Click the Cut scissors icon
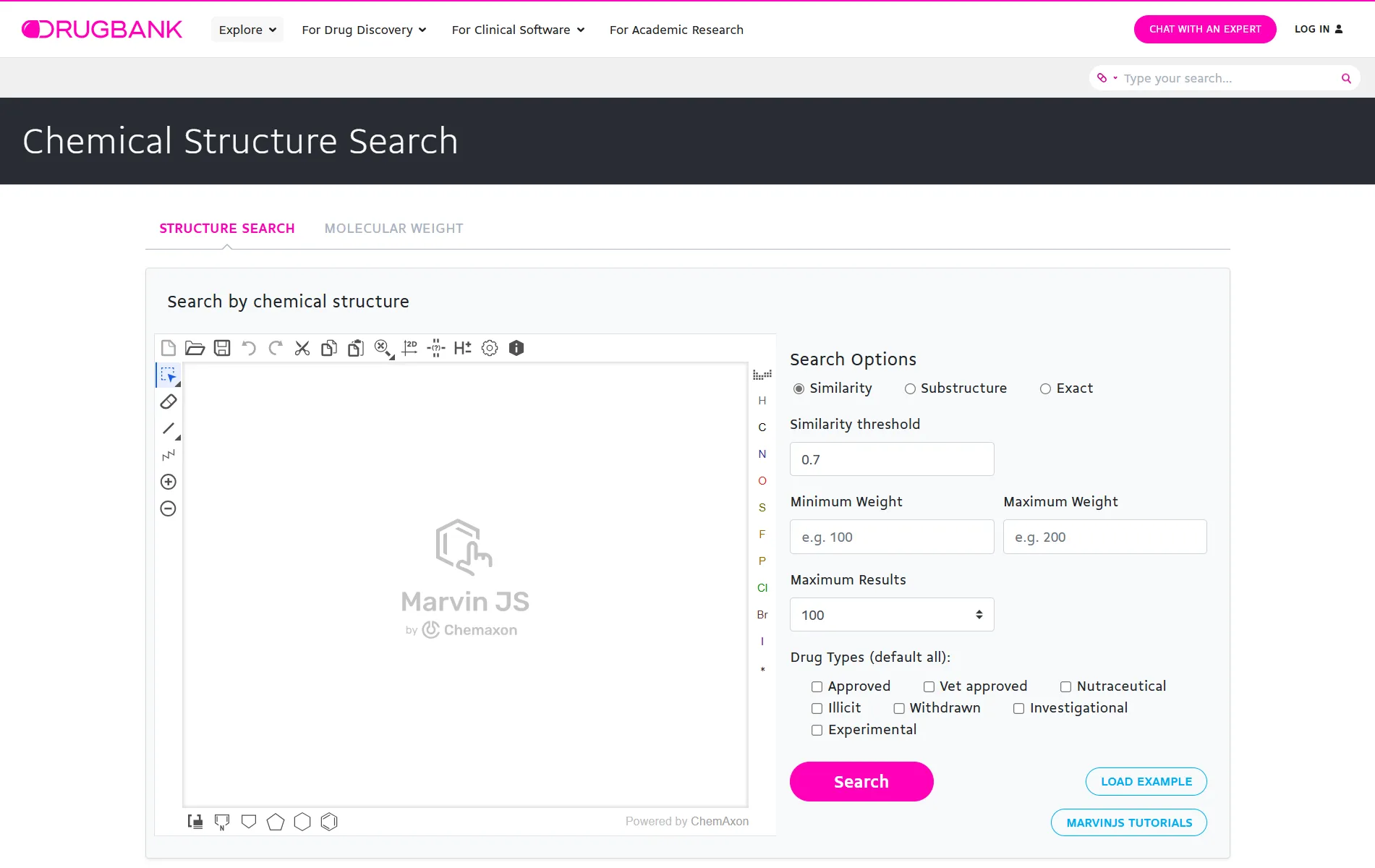Image resolution: width=1375 pixels, height=868 pixels. (302, 348)
